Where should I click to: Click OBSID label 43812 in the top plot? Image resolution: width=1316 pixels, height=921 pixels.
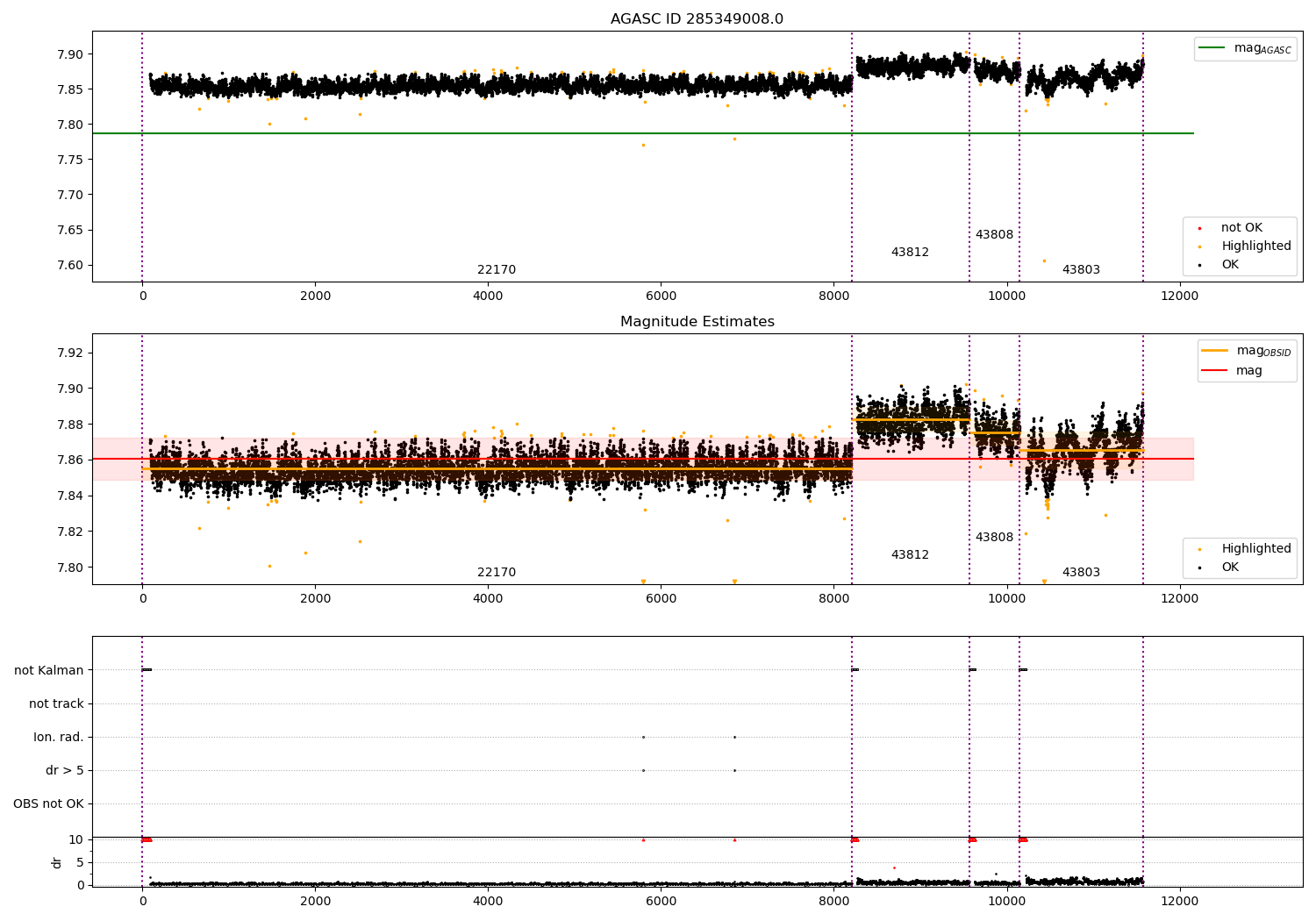click(910, 253)
